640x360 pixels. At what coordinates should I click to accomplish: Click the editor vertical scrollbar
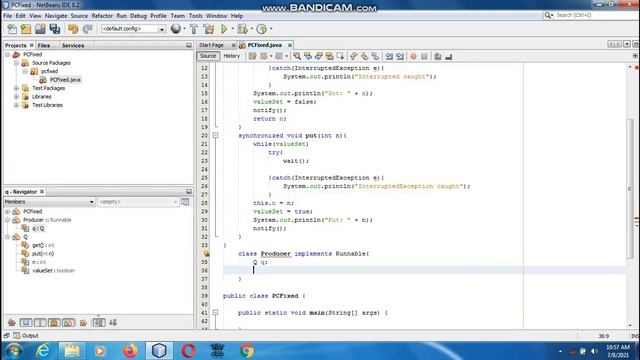coord(630,188)
